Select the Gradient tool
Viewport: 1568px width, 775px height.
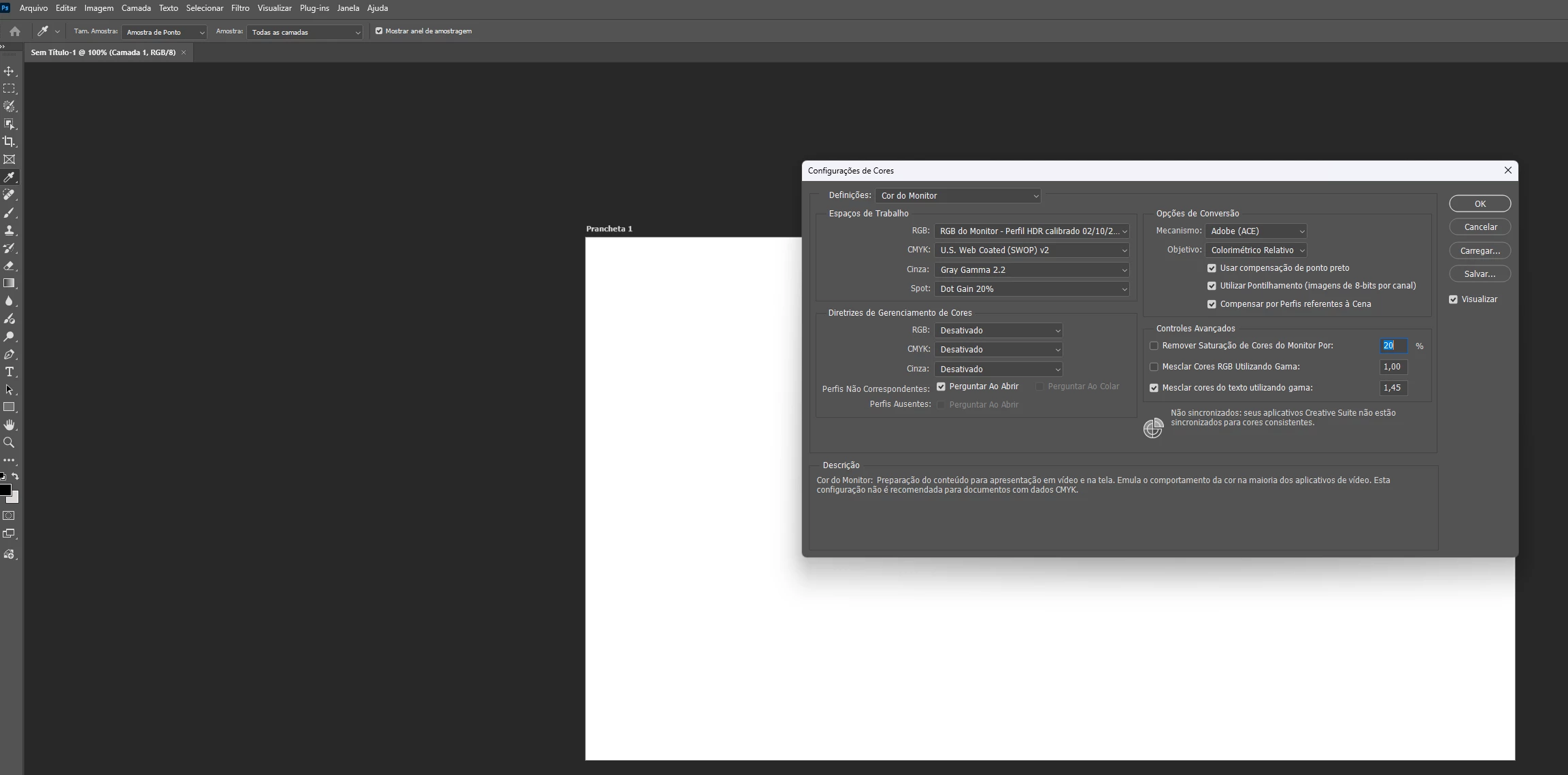(x=9, y=283)
